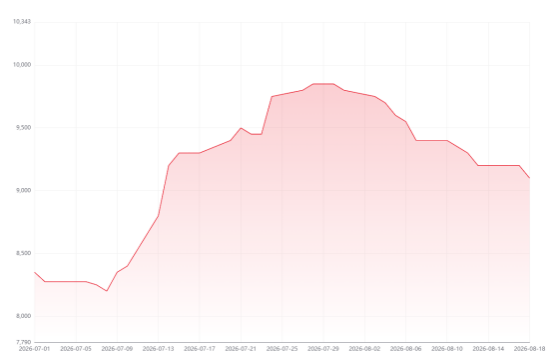Click the 2026-07-01 x-axis date label
The image size is (554, 363).
pos(34,349)
